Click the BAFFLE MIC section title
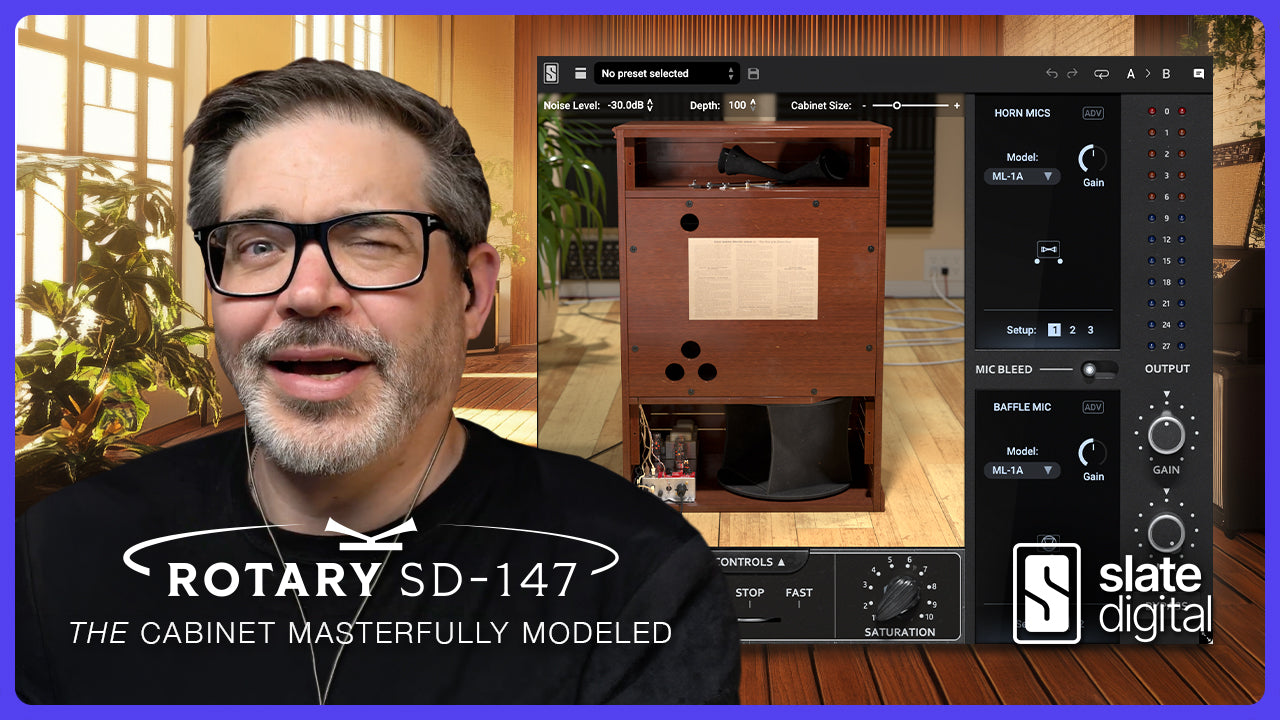The image size is (1280, 720). [x=1022, y=407]
